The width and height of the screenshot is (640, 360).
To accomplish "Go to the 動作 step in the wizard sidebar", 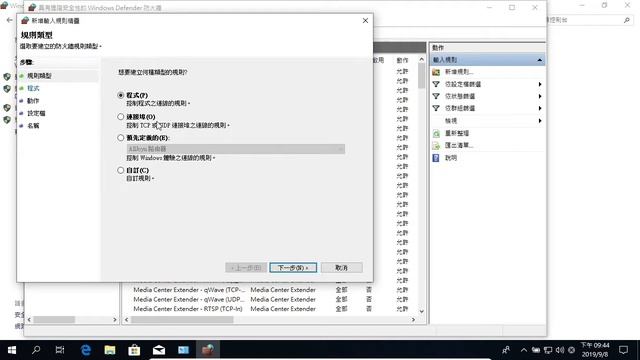I will pos(33,101).
